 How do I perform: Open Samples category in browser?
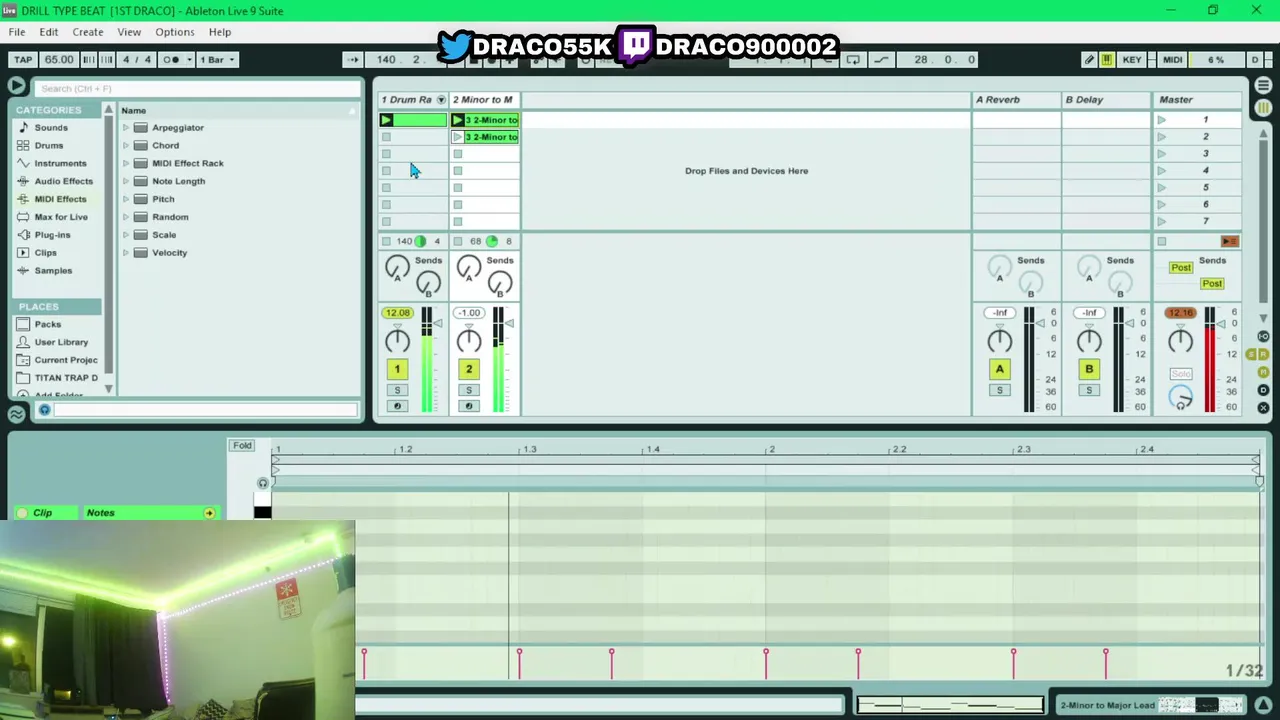(53, 271)
